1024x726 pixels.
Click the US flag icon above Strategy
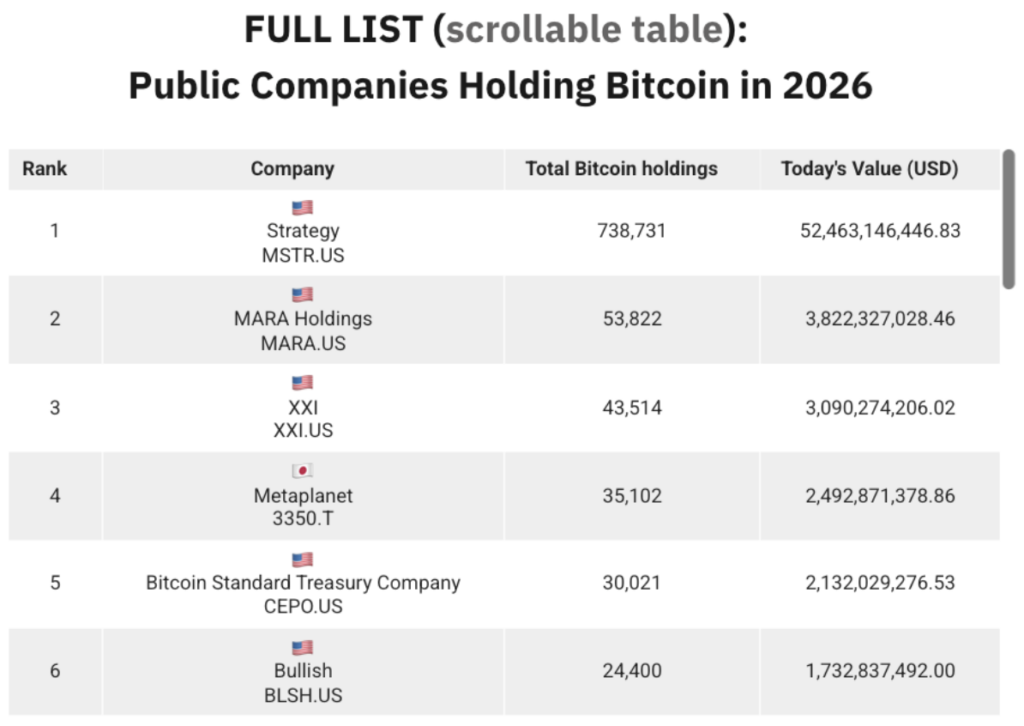[302, 208]
